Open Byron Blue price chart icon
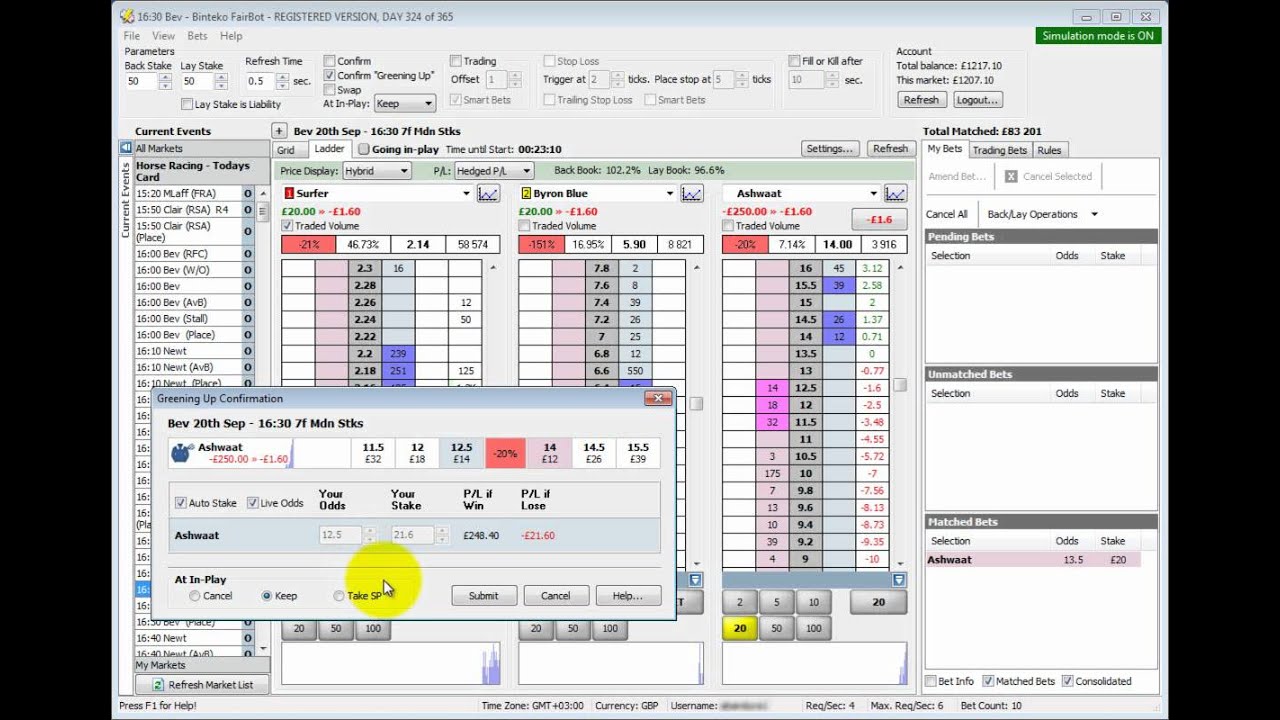 691,194
